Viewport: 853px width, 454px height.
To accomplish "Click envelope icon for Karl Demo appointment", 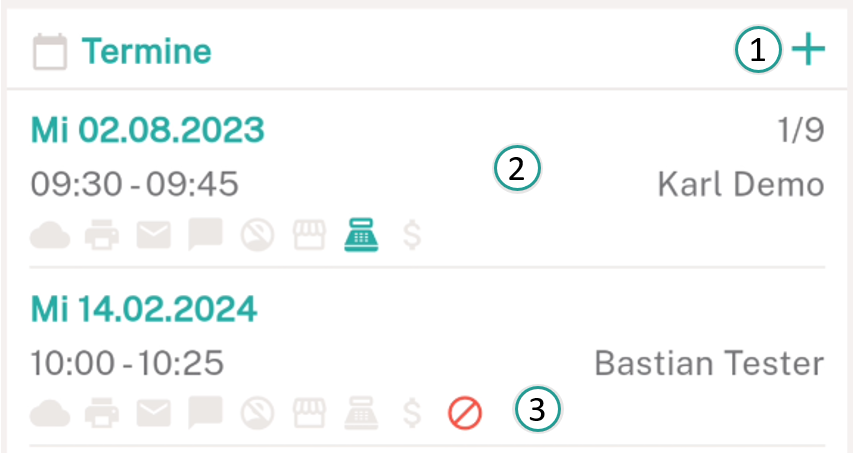I will pos(153,235).
